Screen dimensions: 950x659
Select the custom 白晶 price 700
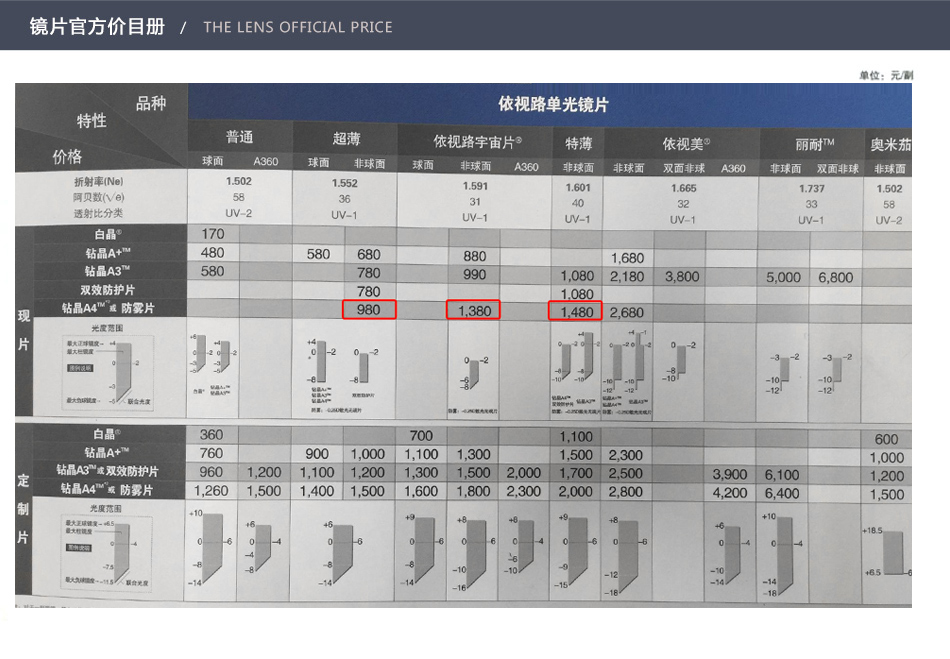(x=420, y=436)
